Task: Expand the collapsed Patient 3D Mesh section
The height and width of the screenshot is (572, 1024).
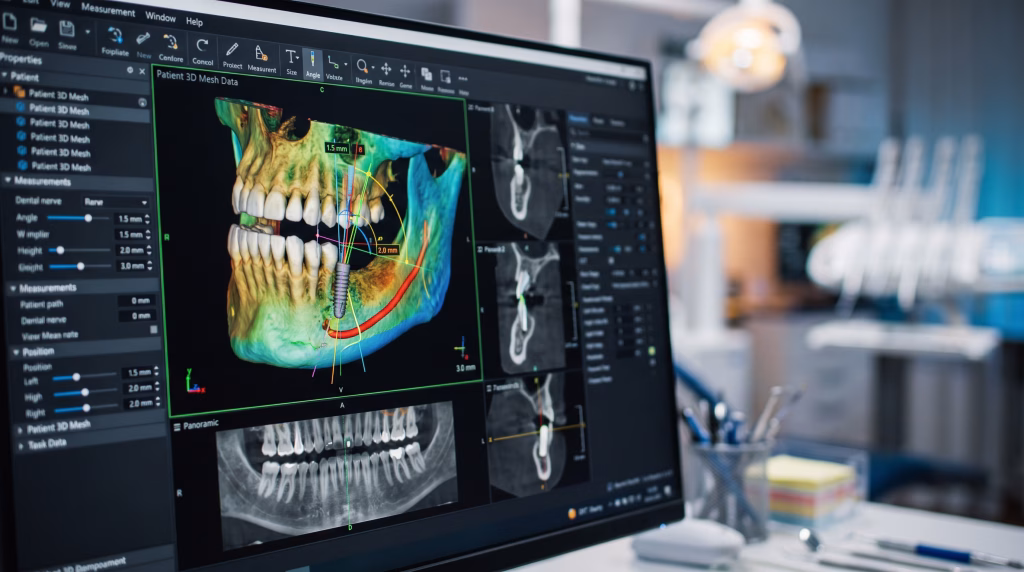Action: (20, 430)
